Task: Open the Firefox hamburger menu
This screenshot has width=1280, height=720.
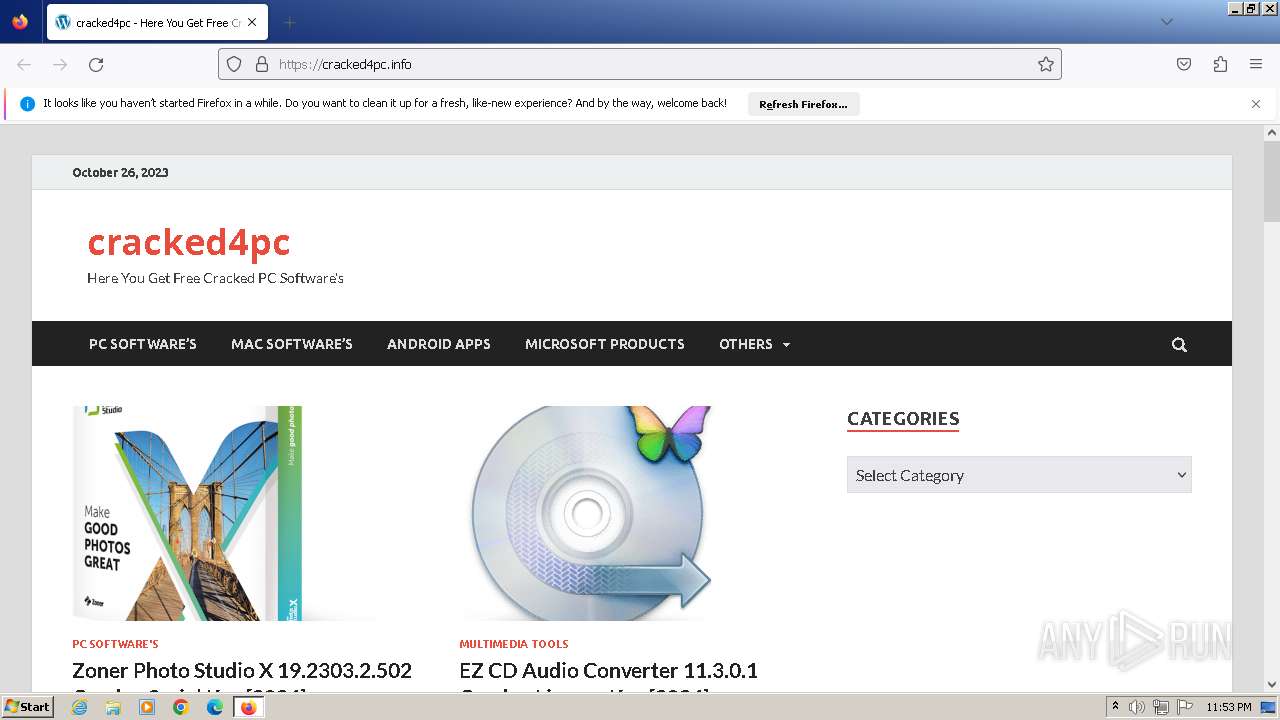Action: pyautogui.click(x=1256, y=64)
